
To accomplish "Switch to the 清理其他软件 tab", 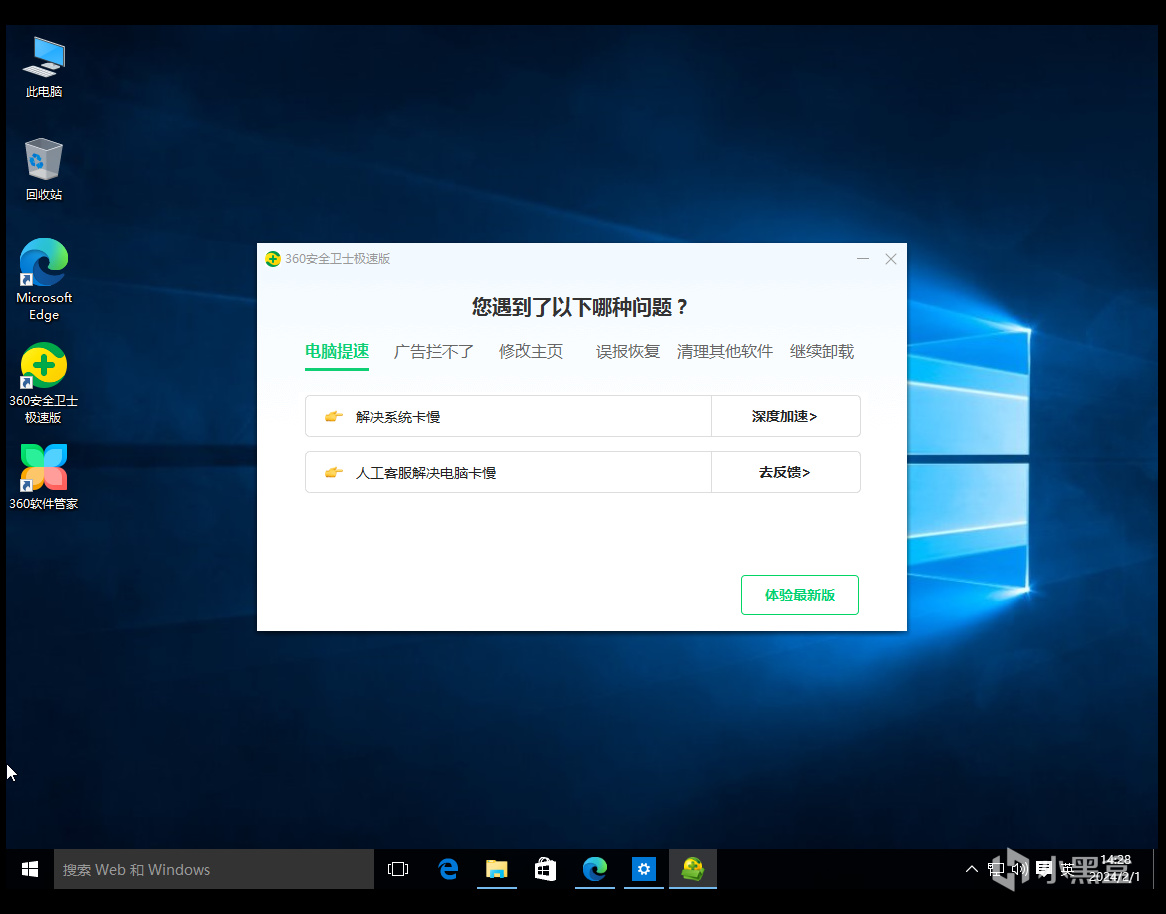I will coord(725,352).
